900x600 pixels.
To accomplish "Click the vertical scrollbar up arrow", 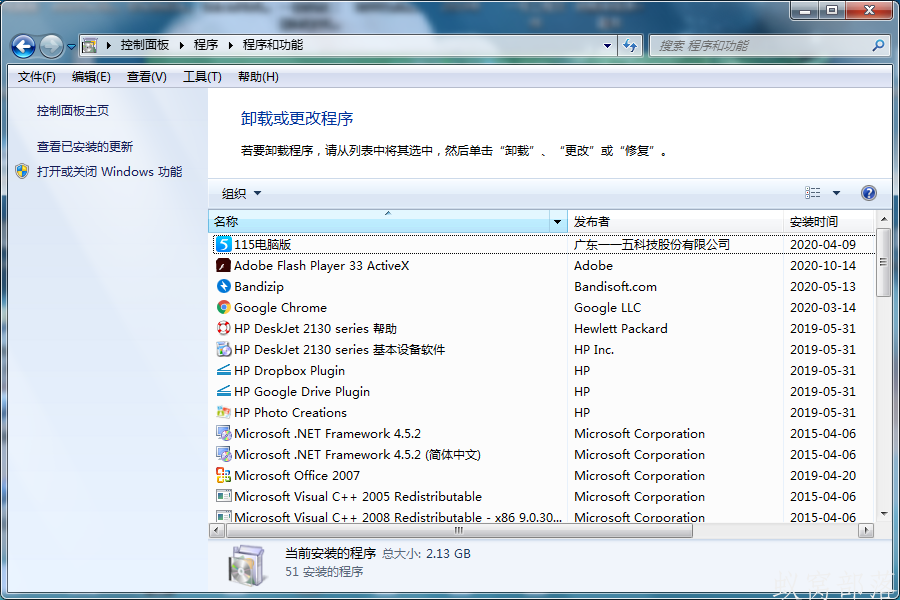I will [x=884, y=219].
